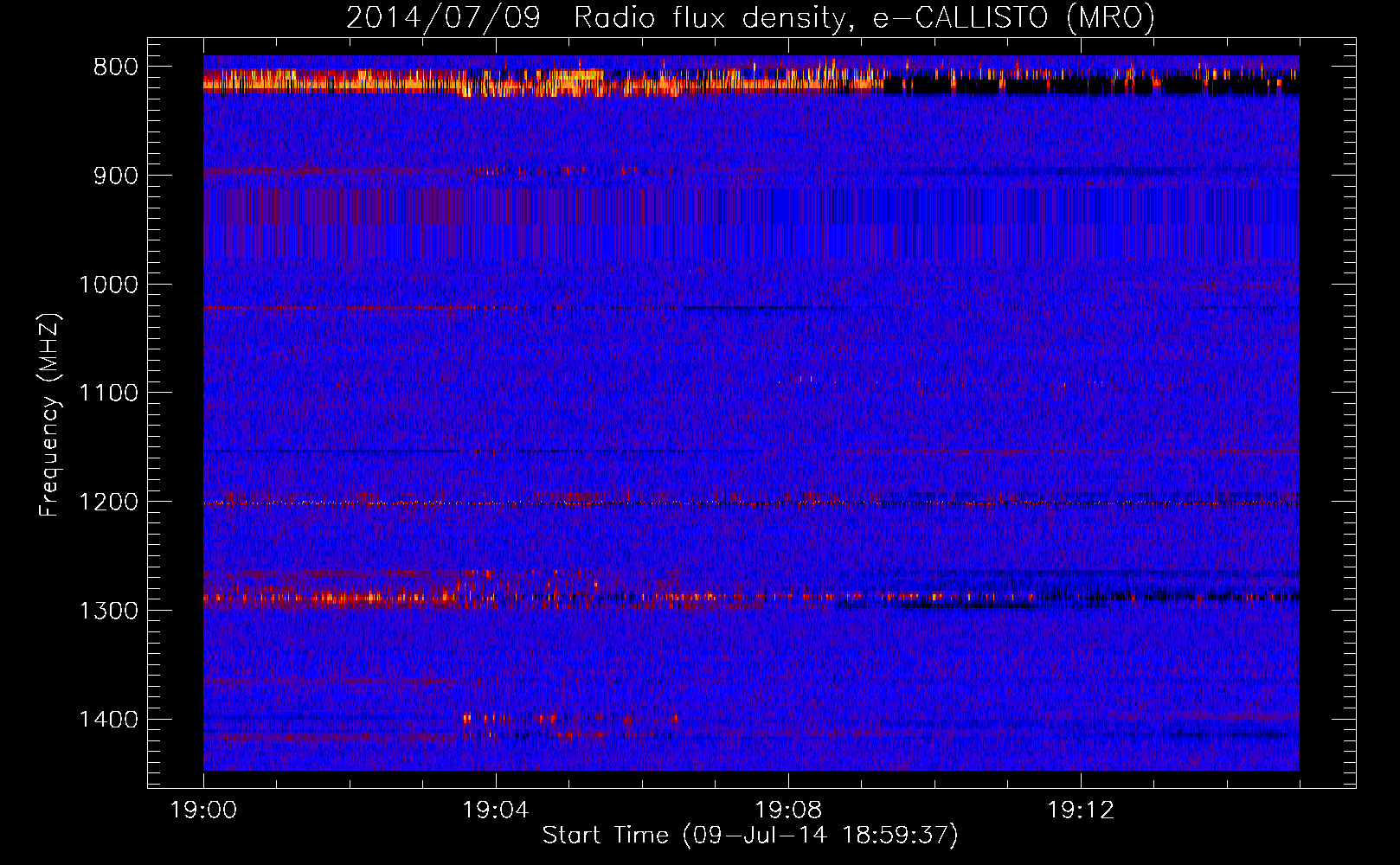Select the 1000 frequency tick label
Viewport: 1400px width, 865px height.
pos(108,285)
